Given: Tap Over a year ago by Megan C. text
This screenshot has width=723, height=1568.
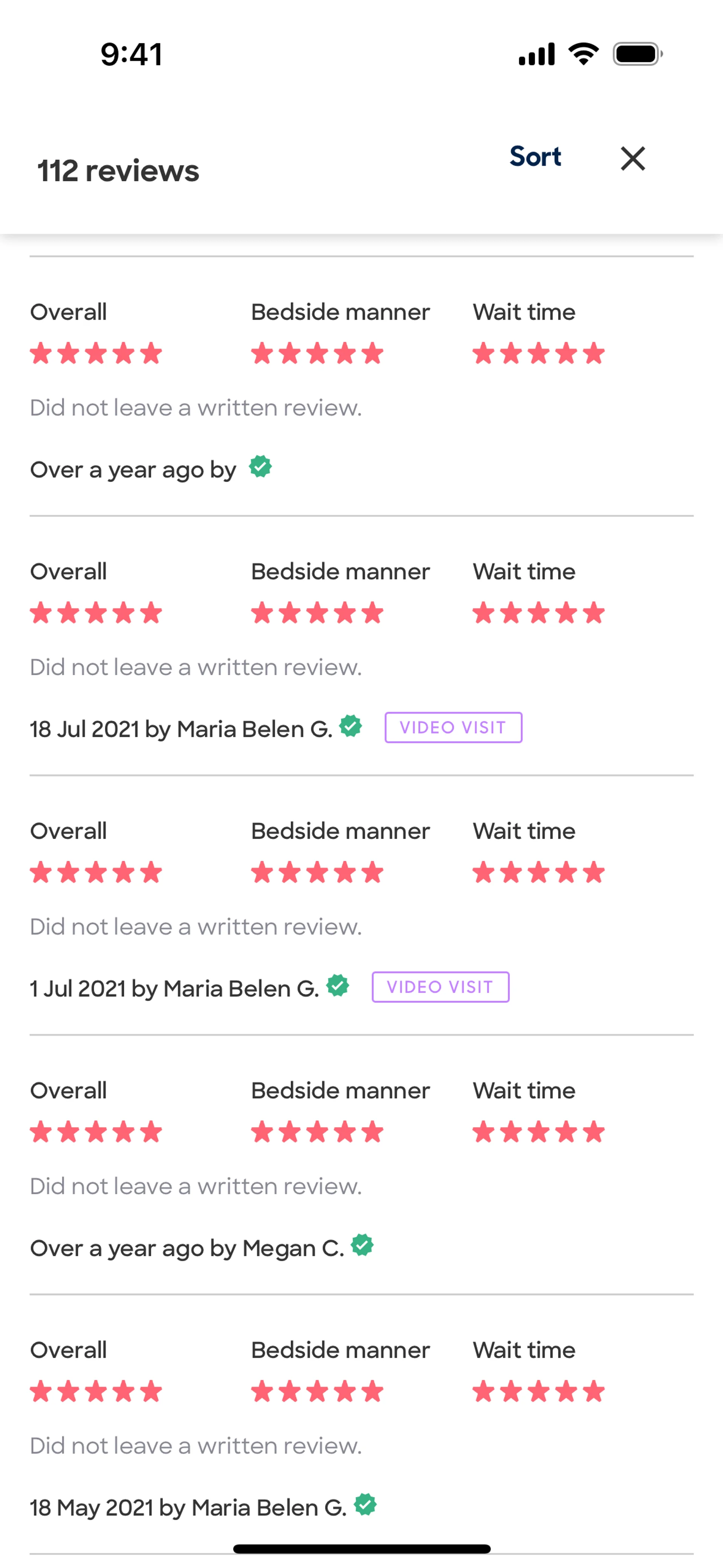Looking at the screenshot, I should tap(186, 1249).
